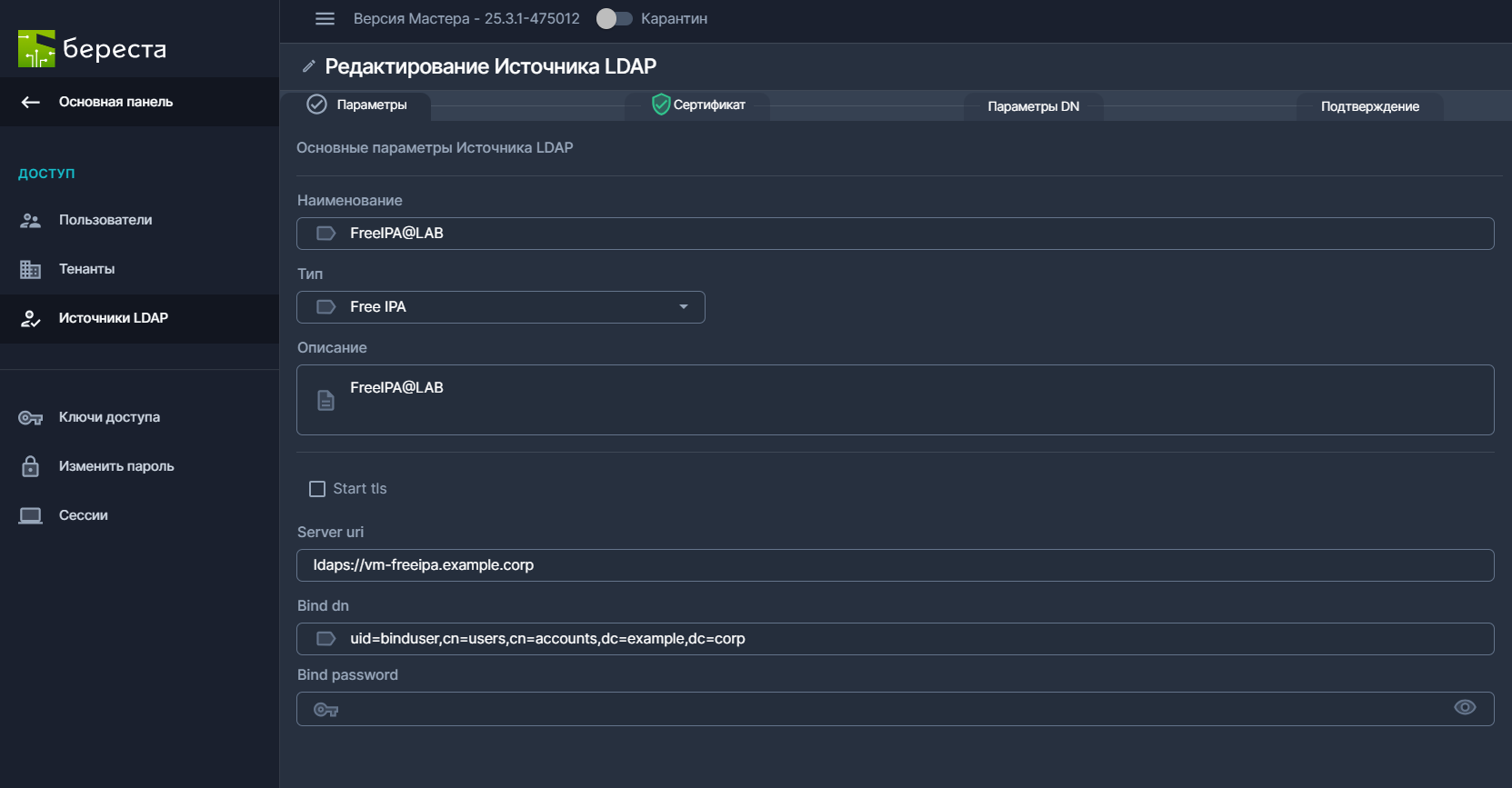Open the hamburger menu icon
Image resolution: width=1512 pixels, height=788 pixels.
tap(325, 19)
